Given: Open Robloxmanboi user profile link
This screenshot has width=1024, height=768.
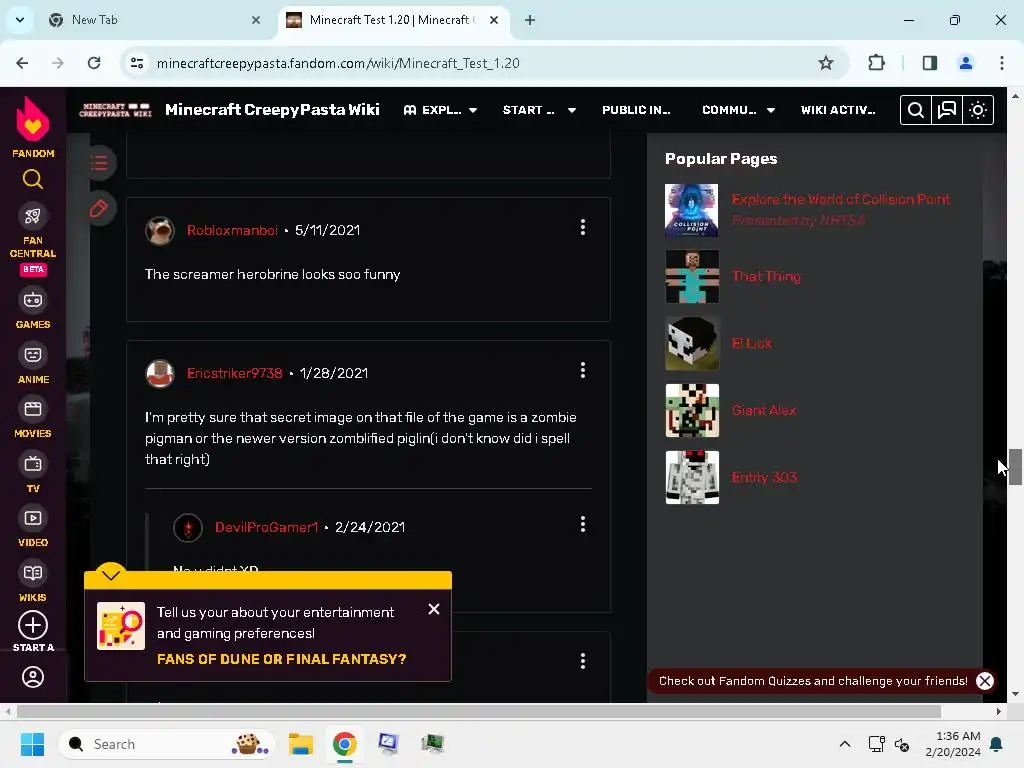Looking at the screenshot, I should 232,230.
